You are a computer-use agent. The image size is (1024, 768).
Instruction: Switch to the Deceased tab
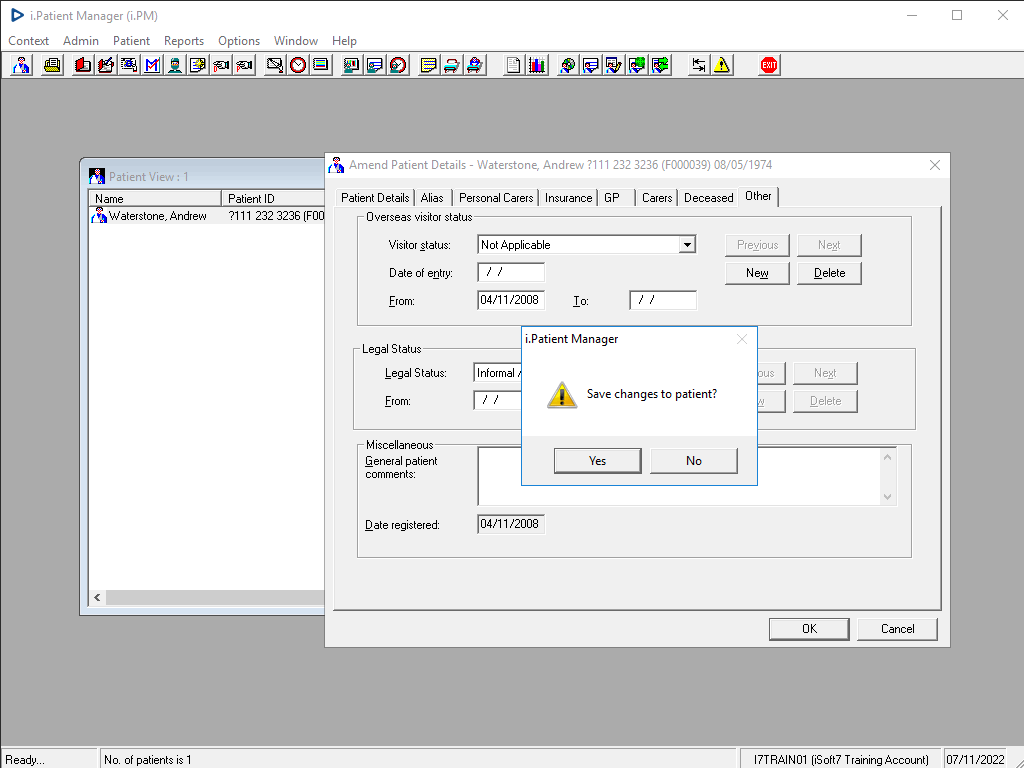709,198
